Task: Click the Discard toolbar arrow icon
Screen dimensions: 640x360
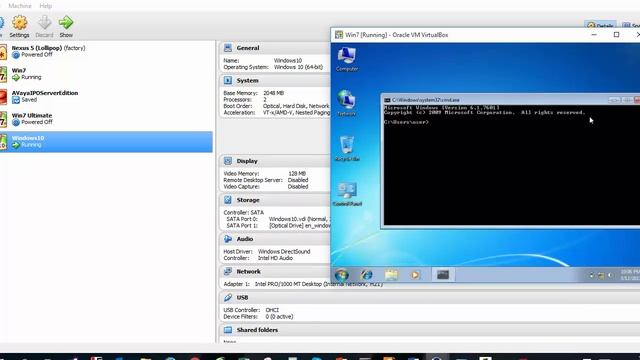Action: click(x=44, y=22)
